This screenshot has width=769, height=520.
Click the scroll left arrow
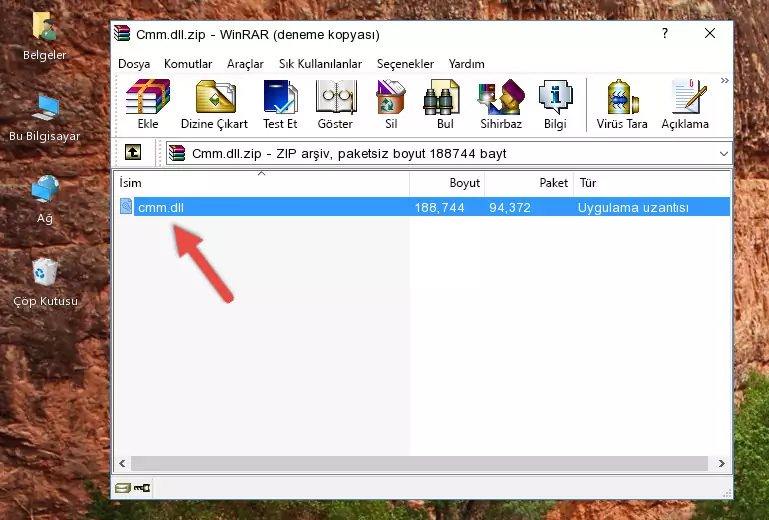coord(122,463)
